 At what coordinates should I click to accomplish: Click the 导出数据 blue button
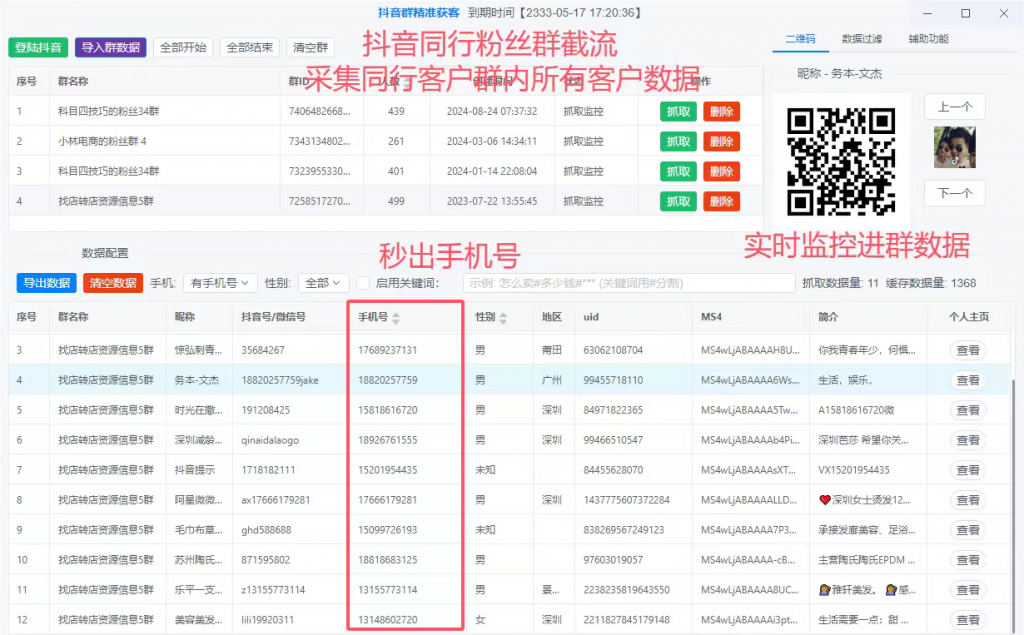[x=46, y=283]
